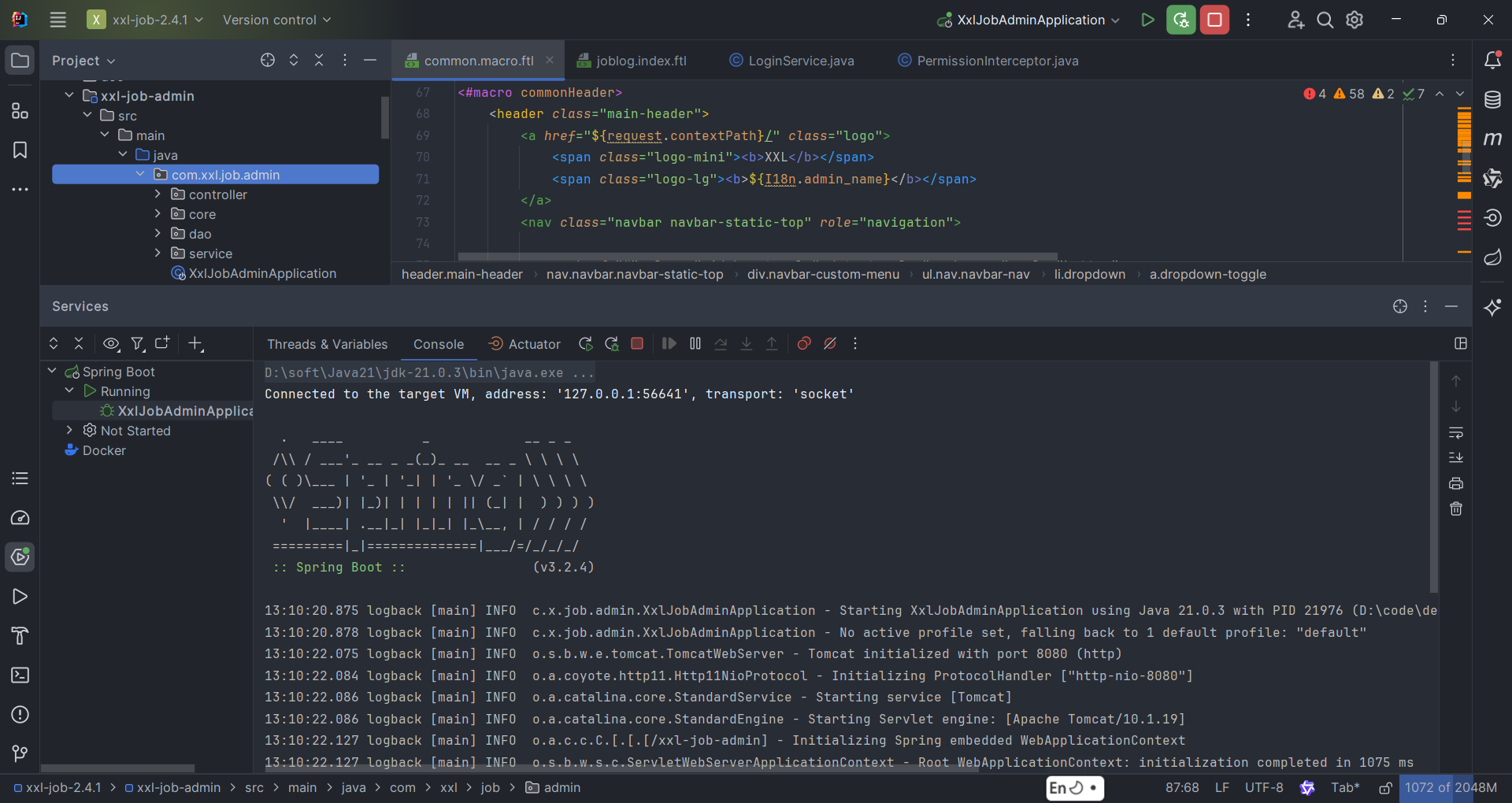Expand controller package node
Screen dimensions: 1512x803
point(157,194)
